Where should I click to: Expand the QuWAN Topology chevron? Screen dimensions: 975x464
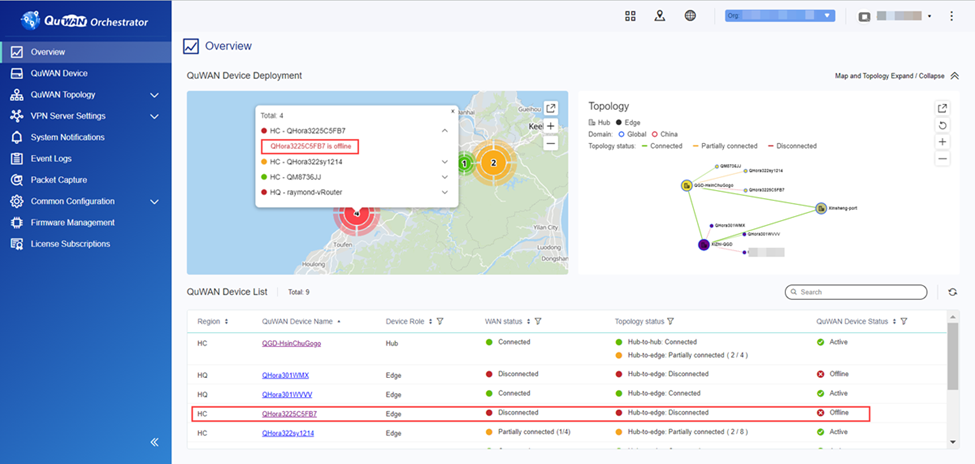(154, 95)
